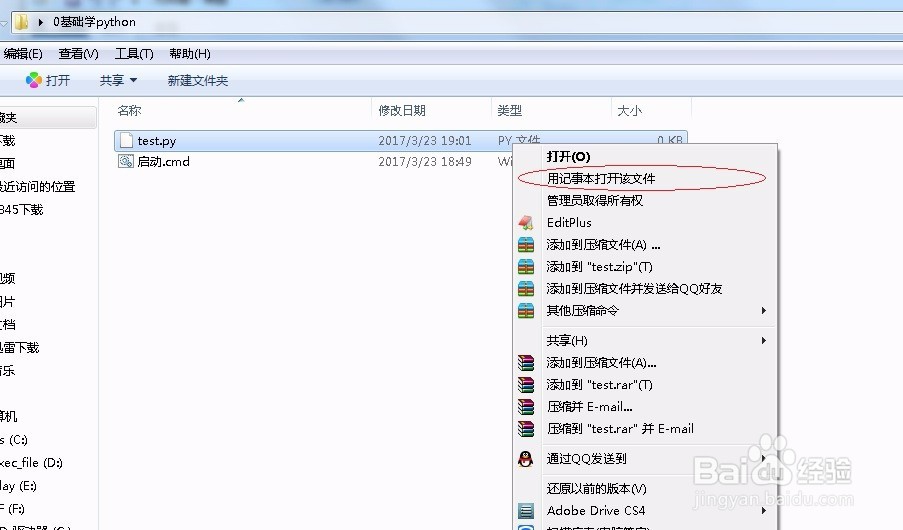Choose 还原以前的版本(V) entry
903x530 pixels.
pyautogui.click(x=596, y=489)
